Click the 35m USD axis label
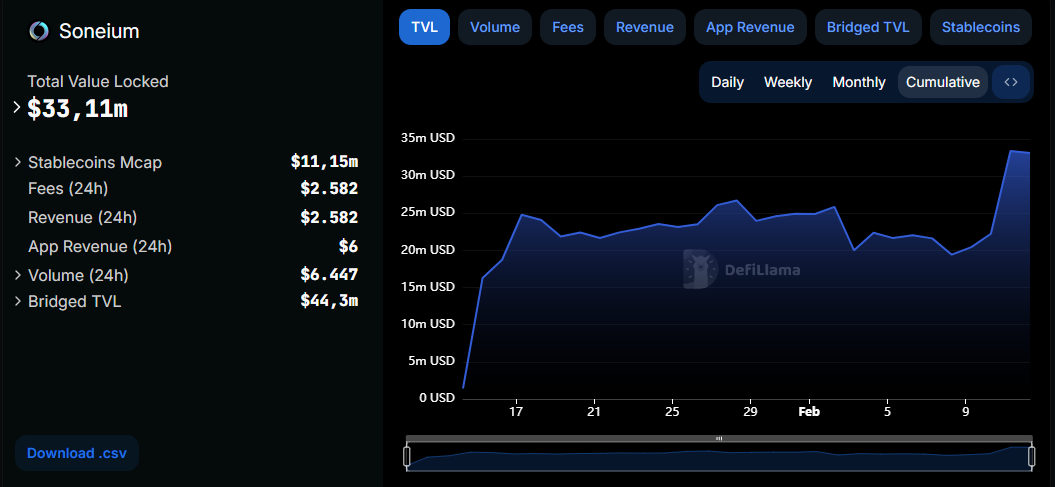The height and width of the screenshot is (487, 1055). pos(427,138)
